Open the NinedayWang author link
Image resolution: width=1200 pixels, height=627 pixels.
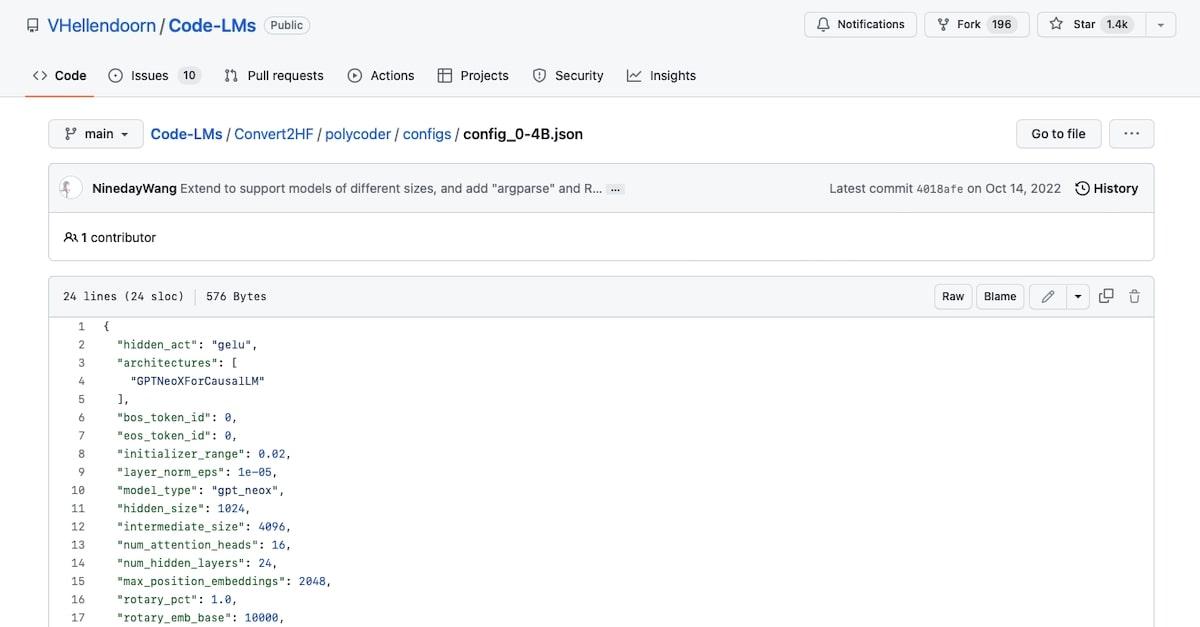pyautogui.click(x=134, y=188)
